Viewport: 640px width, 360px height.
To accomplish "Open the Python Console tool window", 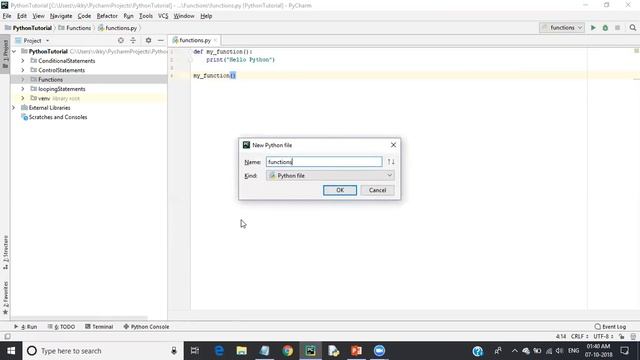I will point(146,327).
